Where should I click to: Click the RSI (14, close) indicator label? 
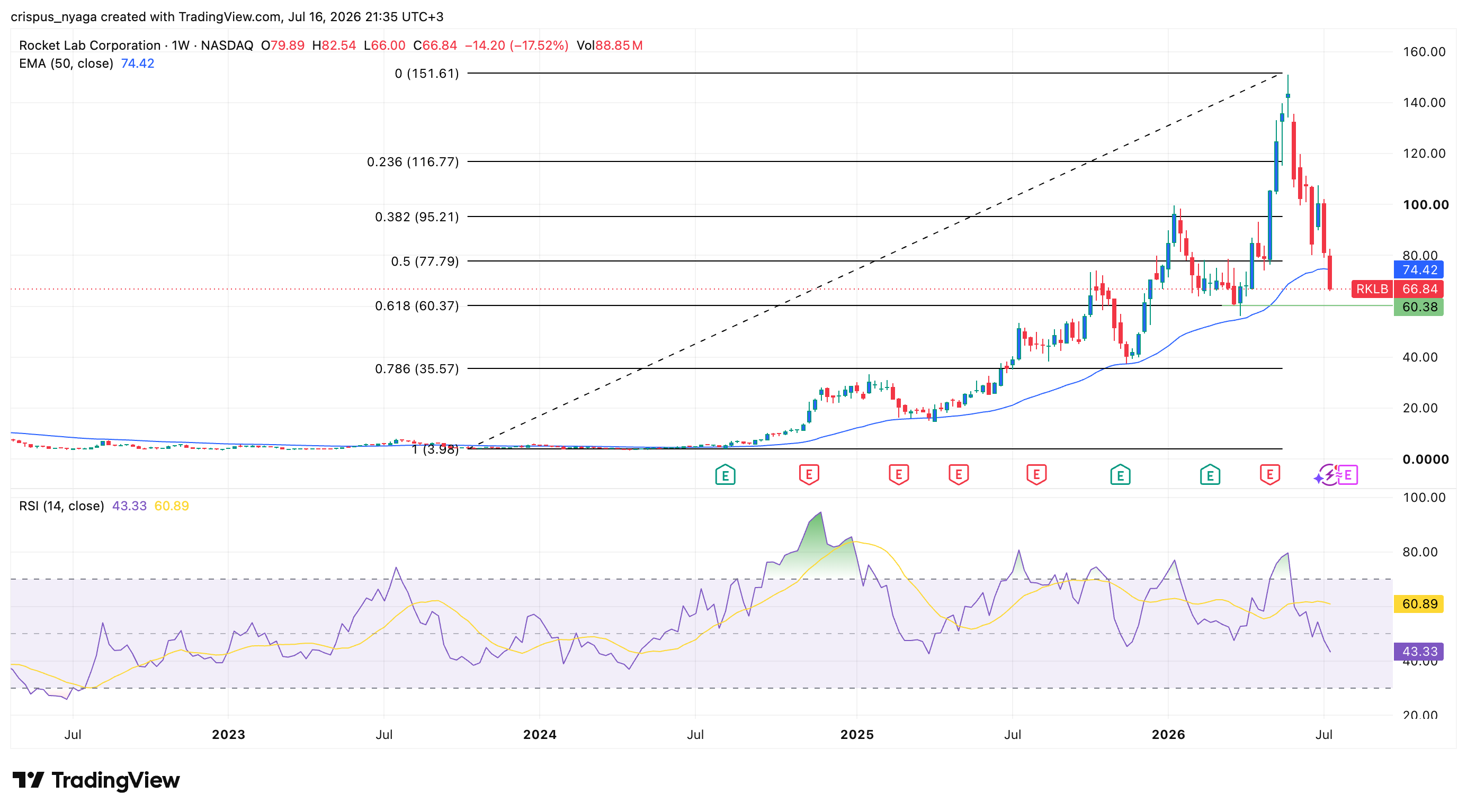61,506
